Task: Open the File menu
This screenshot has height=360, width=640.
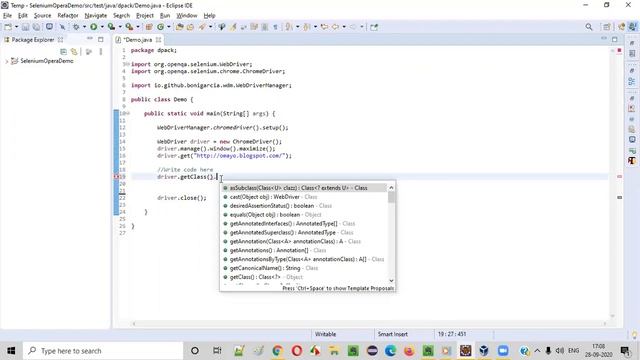Action: click(7, 16)
